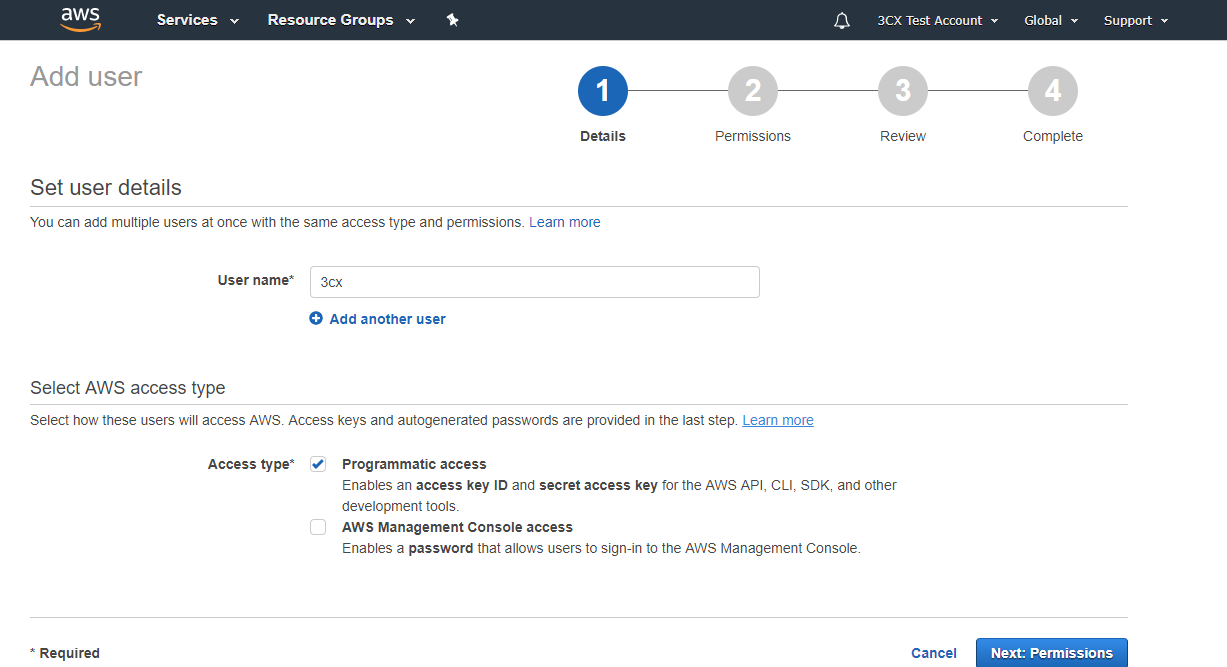The width and height of the screenshot is (1227, 667).
Task: Click the plus icon beside Add another user
Action: click(316, 319)
